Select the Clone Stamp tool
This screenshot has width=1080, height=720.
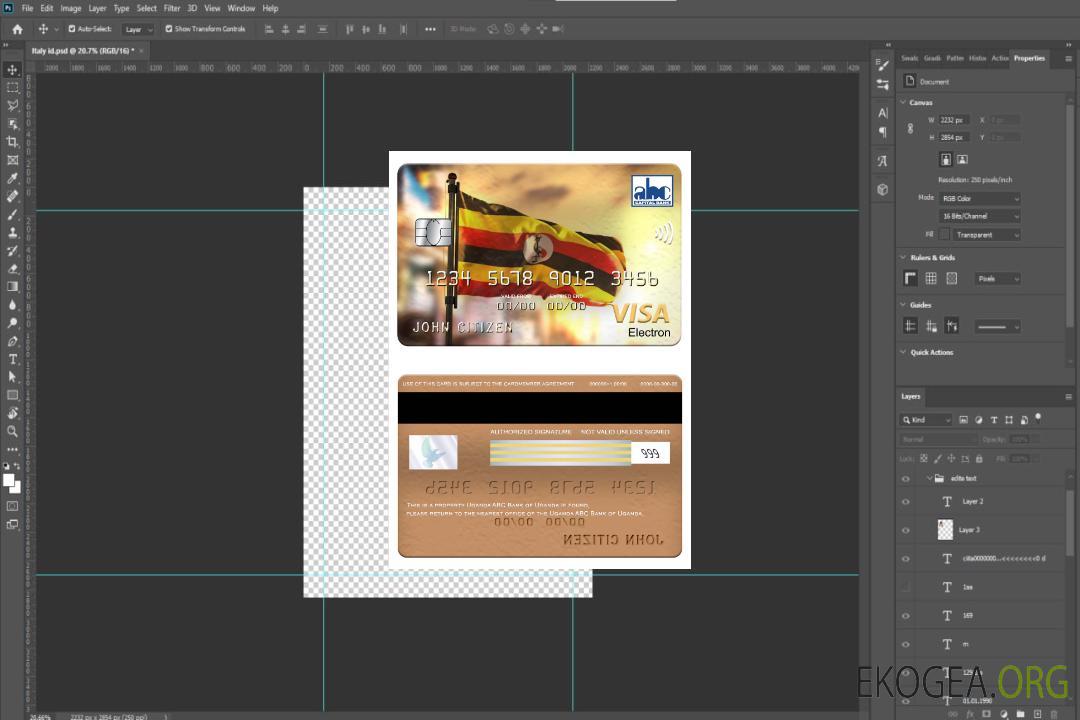12,232
